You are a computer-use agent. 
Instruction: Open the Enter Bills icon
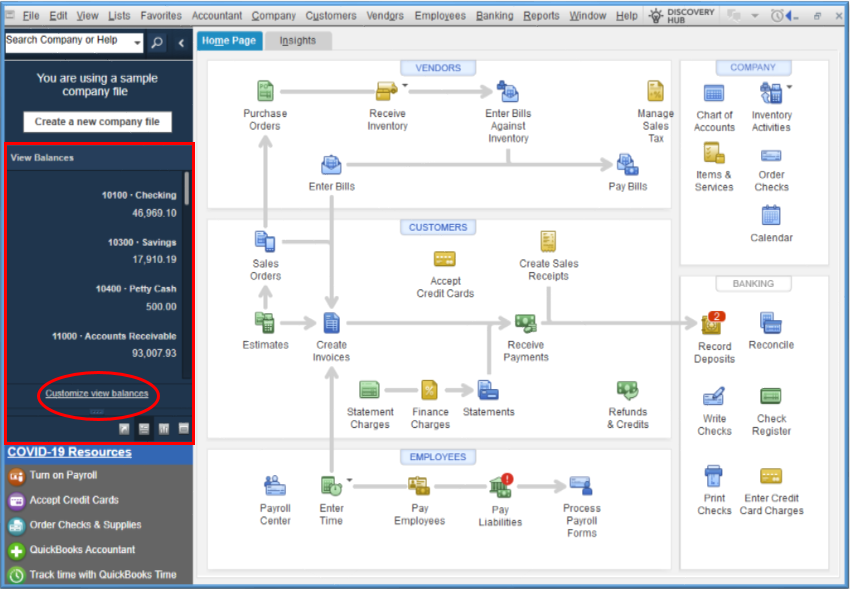click(x=331, y=165)
